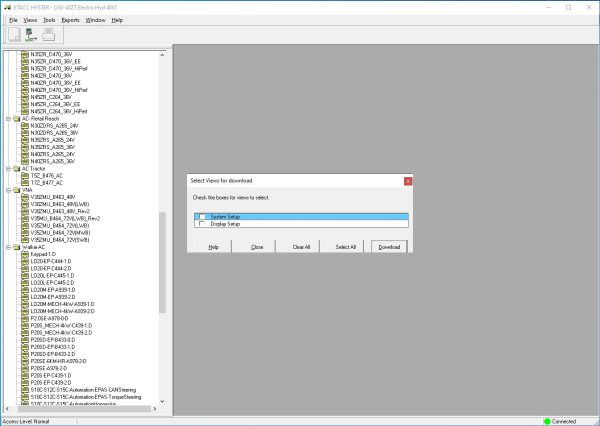Select the System Setup row label
This screenshot has width=600, height=426.
pos(225,217)
